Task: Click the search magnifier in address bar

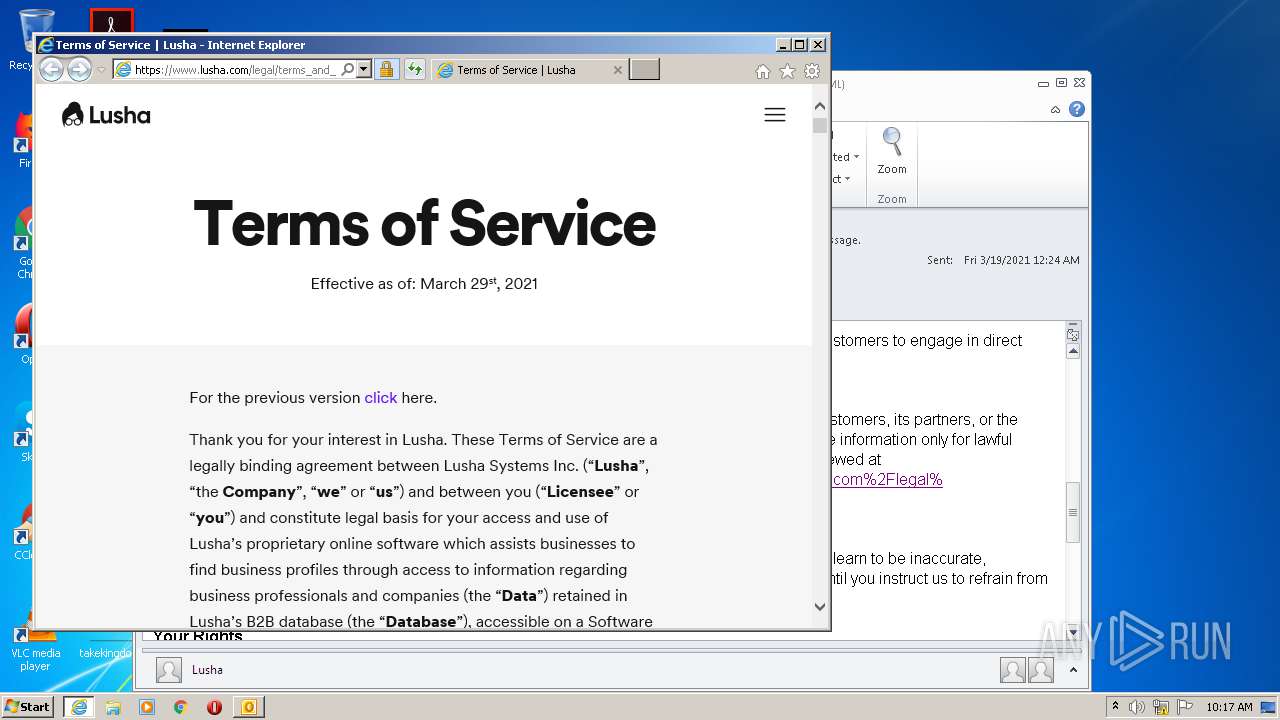Action: click(347, 70)
